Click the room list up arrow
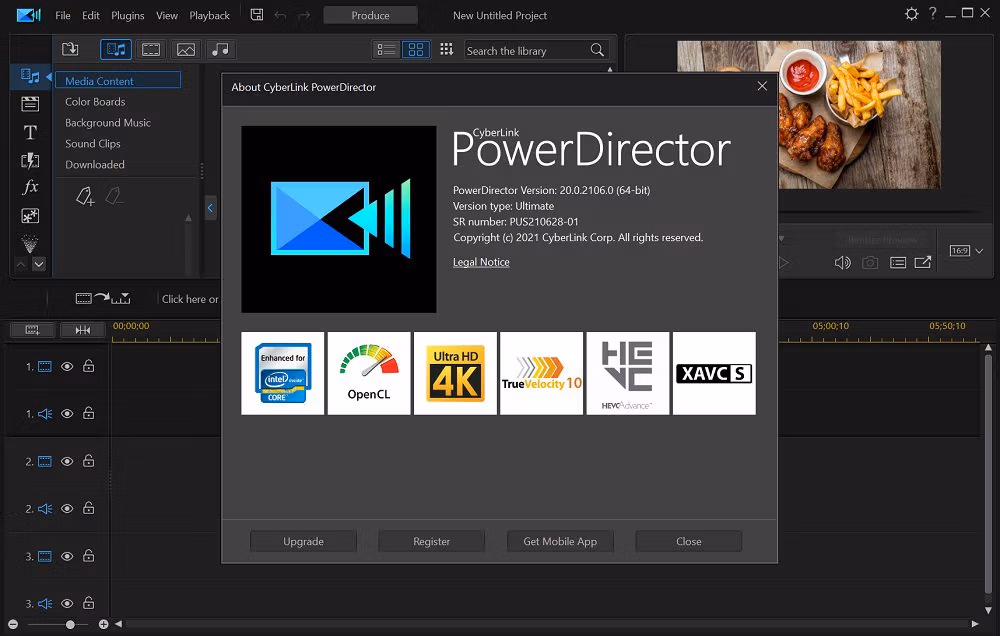 click(21, 264)
